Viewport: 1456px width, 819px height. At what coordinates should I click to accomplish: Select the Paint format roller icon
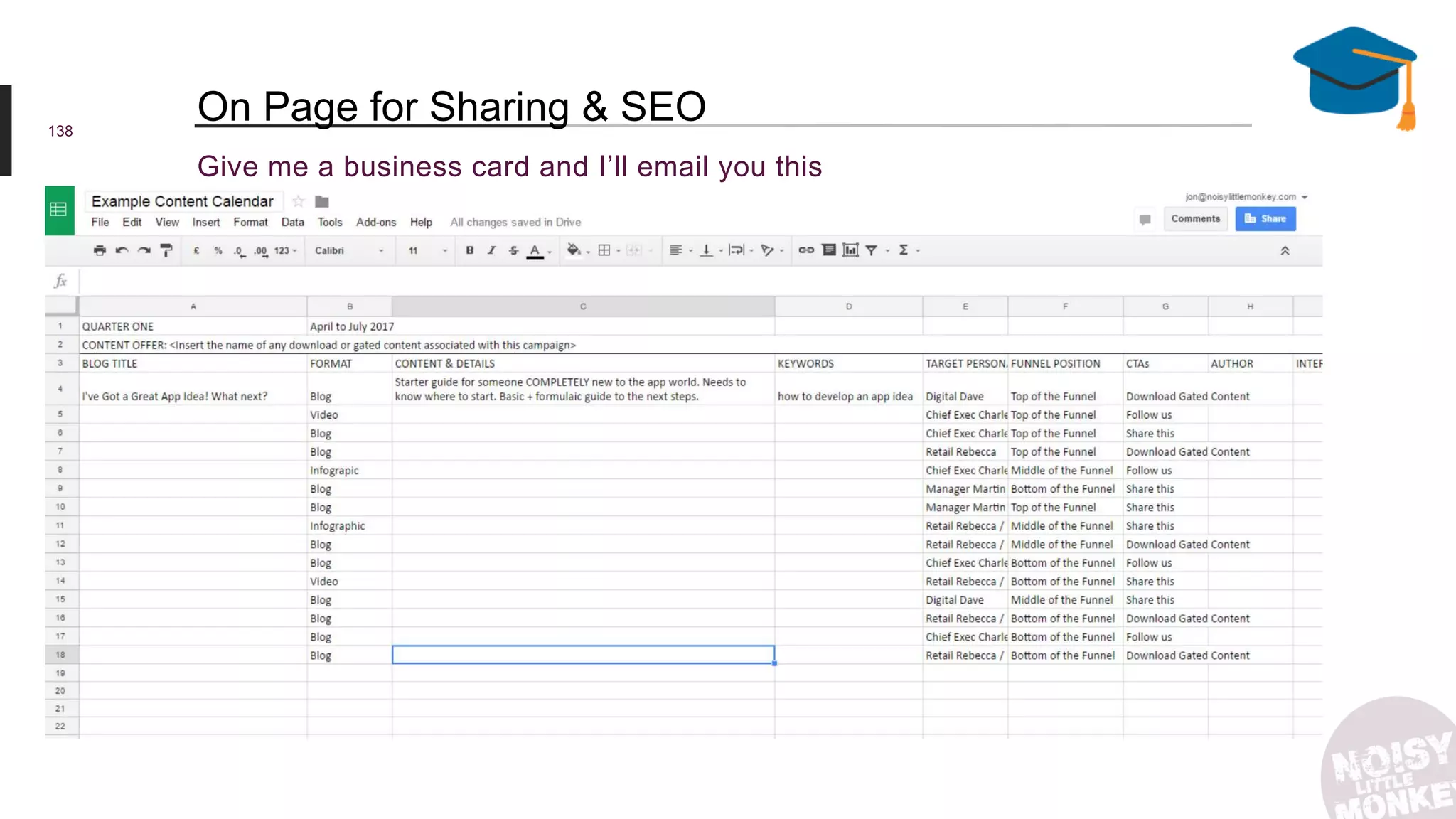pos(166,250)
